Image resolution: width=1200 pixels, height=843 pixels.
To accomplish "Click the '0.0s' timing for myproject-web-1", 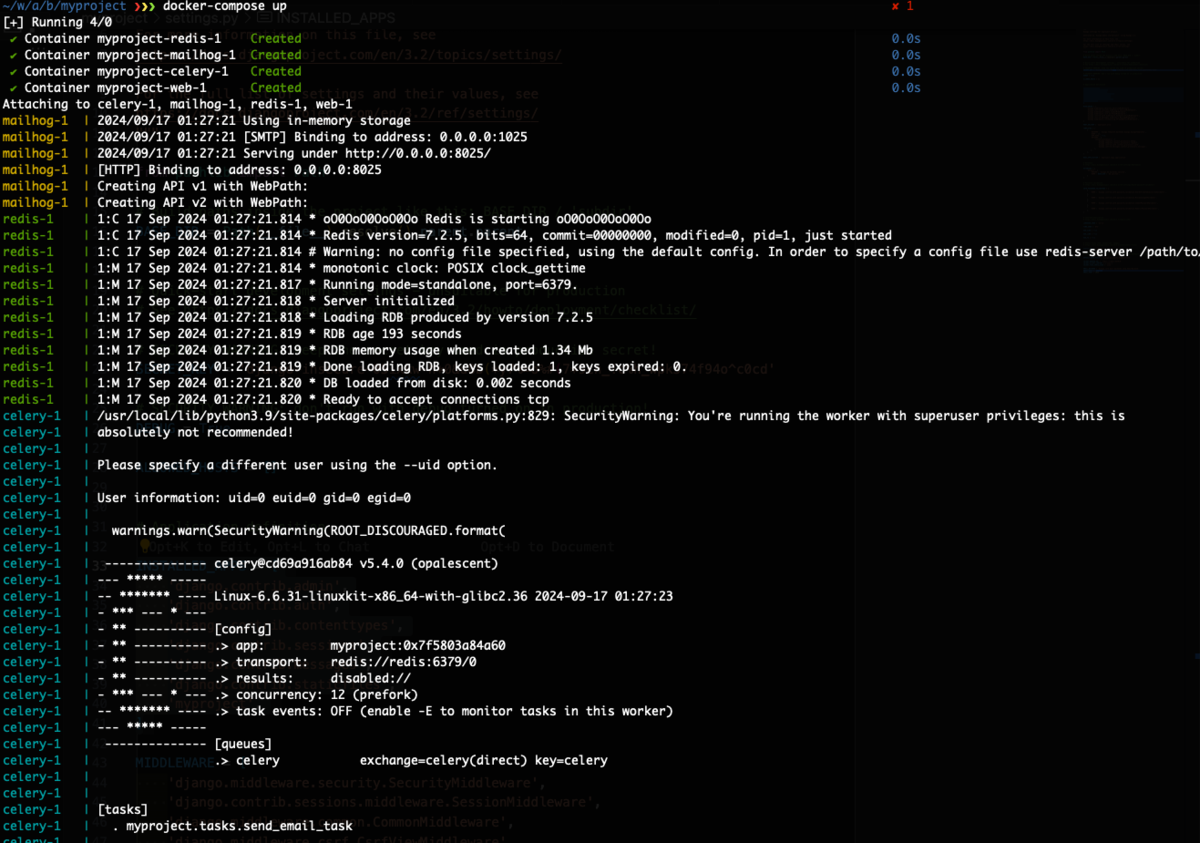I will click(x=906, y=88).
